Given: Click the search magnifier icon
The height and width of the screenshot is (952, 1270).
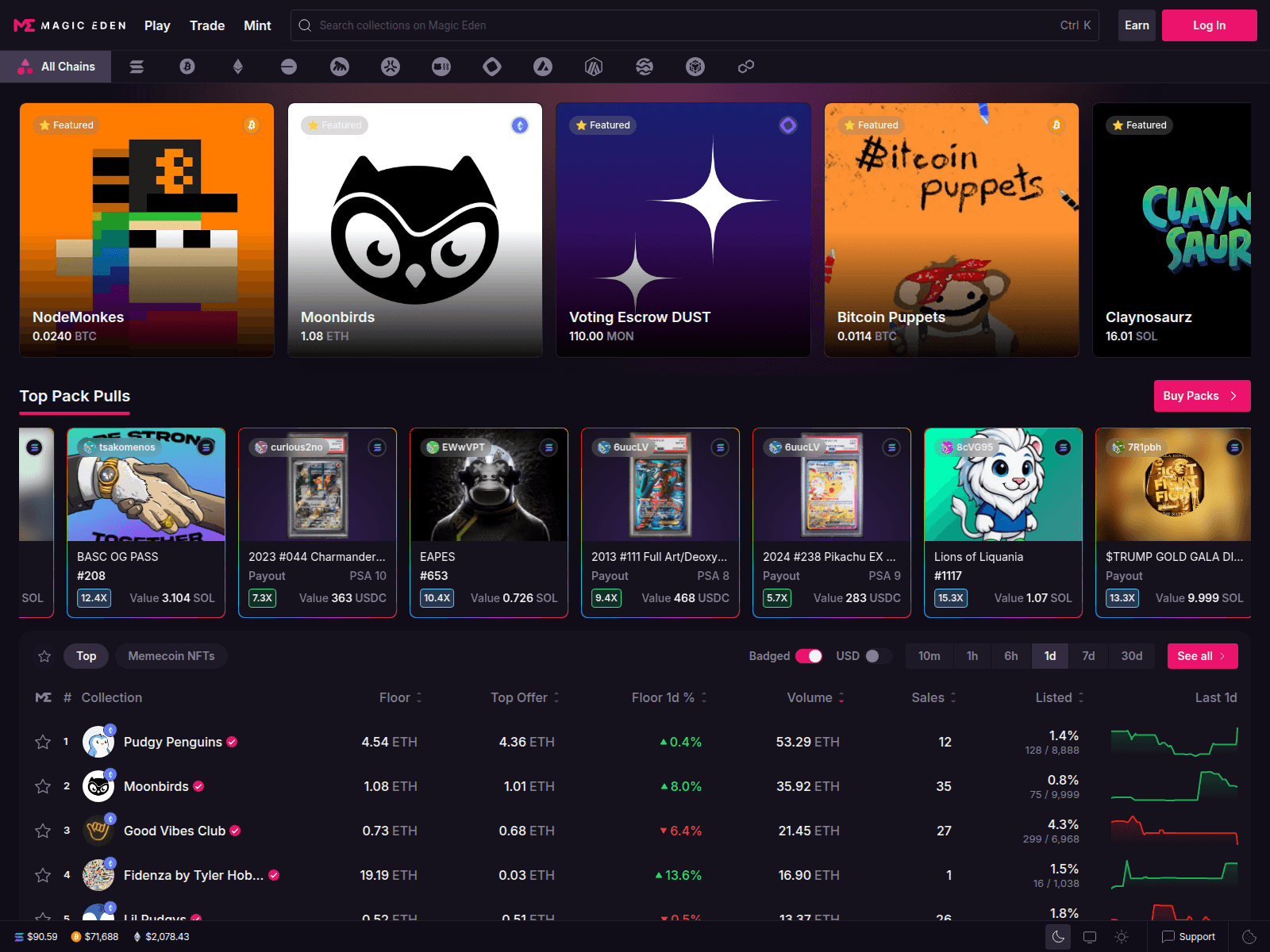Looking at the screenshot, I should coord(305,25).
